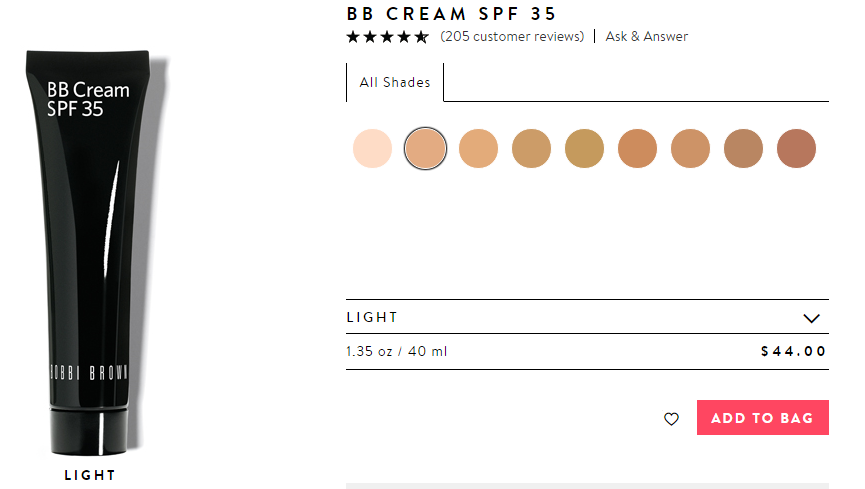Viewport: 865px width, 489px height.
Task: Select the fifth, olive-toned shade swatch
Action: click(x=584, y=149)
